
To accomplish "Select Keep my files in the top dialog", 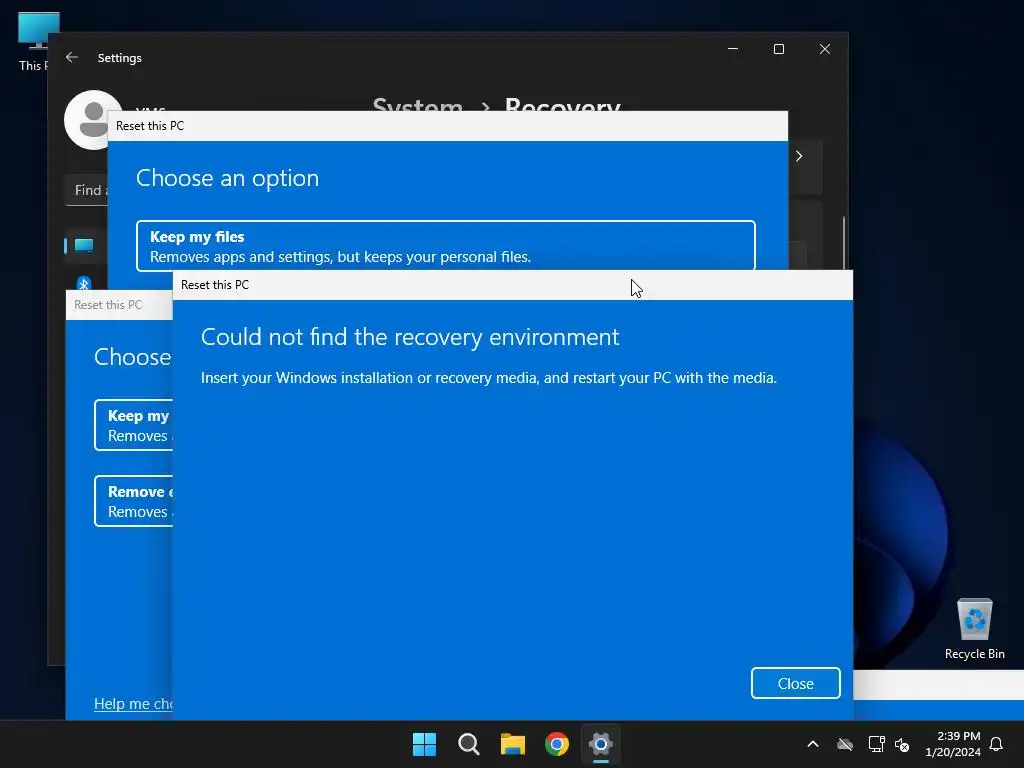I will click(x=445, y=246).
